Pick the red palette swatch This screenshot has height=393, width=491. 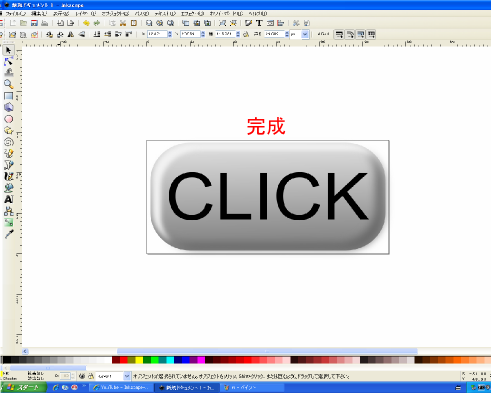point(124,360)
